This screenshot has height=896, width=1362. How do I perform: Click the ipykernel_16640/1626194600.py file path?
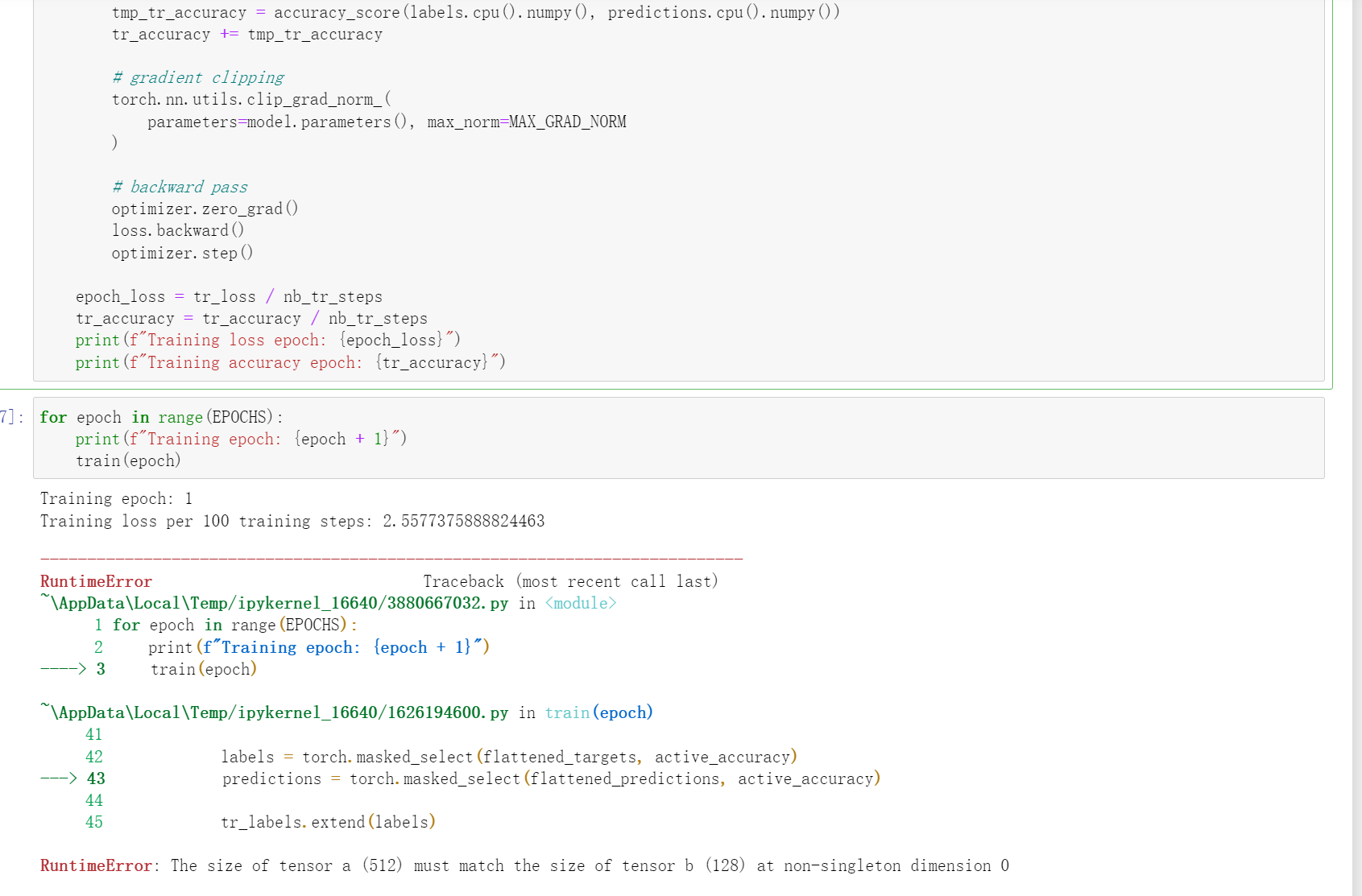(x=274, y=712)
